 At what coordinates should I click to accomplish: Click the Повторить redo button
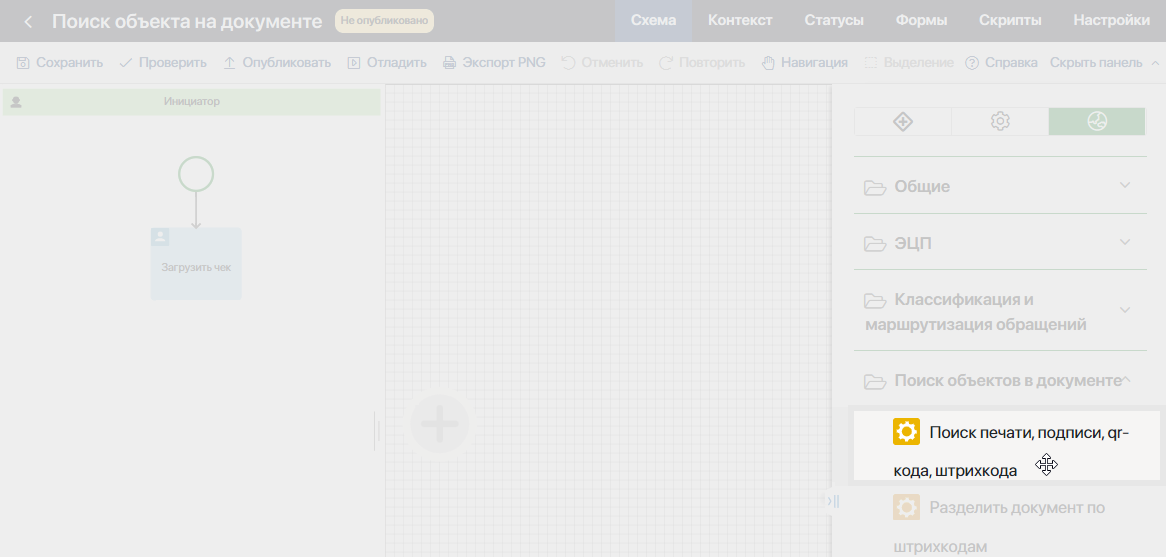click(x=703, y=62)
